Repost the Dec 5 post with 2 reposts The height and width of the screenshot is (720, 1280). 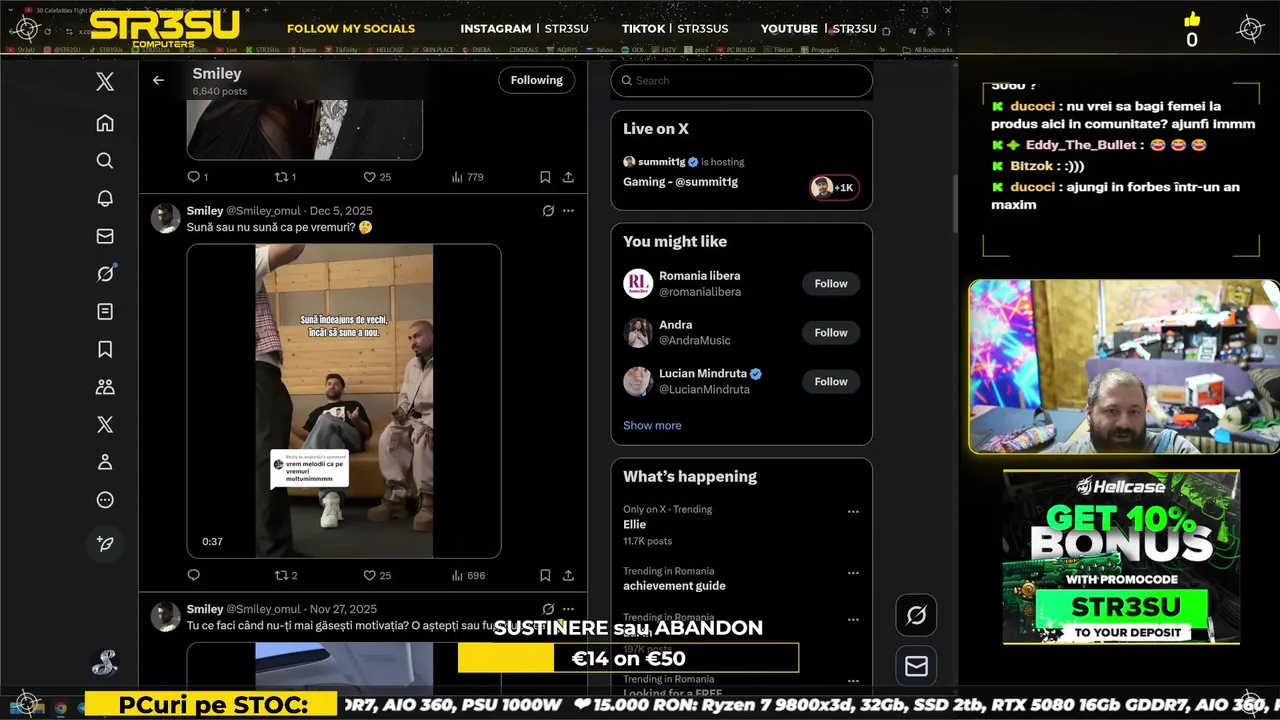[286, 575]
